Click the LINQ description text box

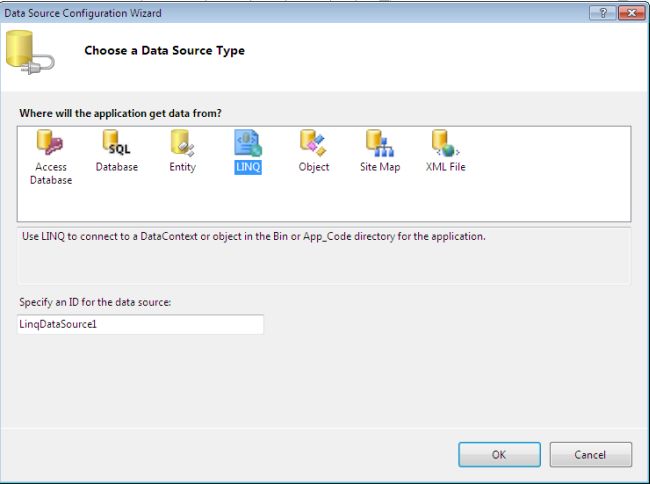click(x=324, y=255)
